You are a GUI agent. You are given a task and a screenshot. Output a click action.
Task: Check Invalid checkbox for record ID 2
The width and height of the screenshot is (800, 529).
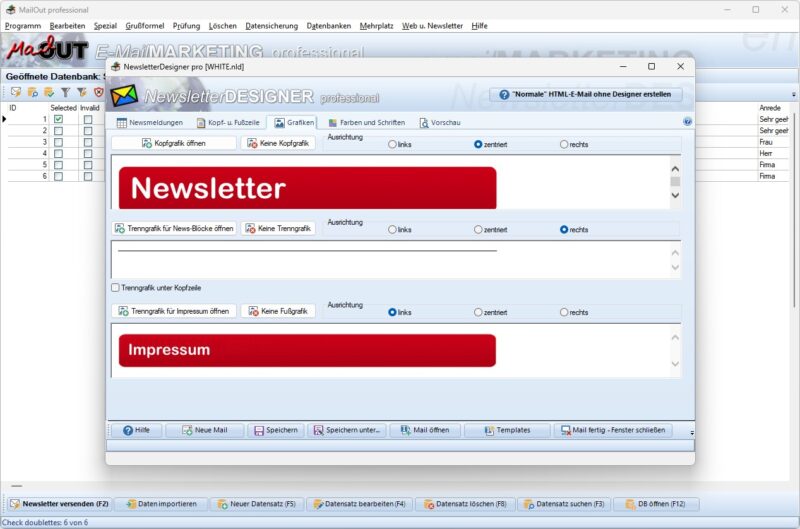(88, 131)
